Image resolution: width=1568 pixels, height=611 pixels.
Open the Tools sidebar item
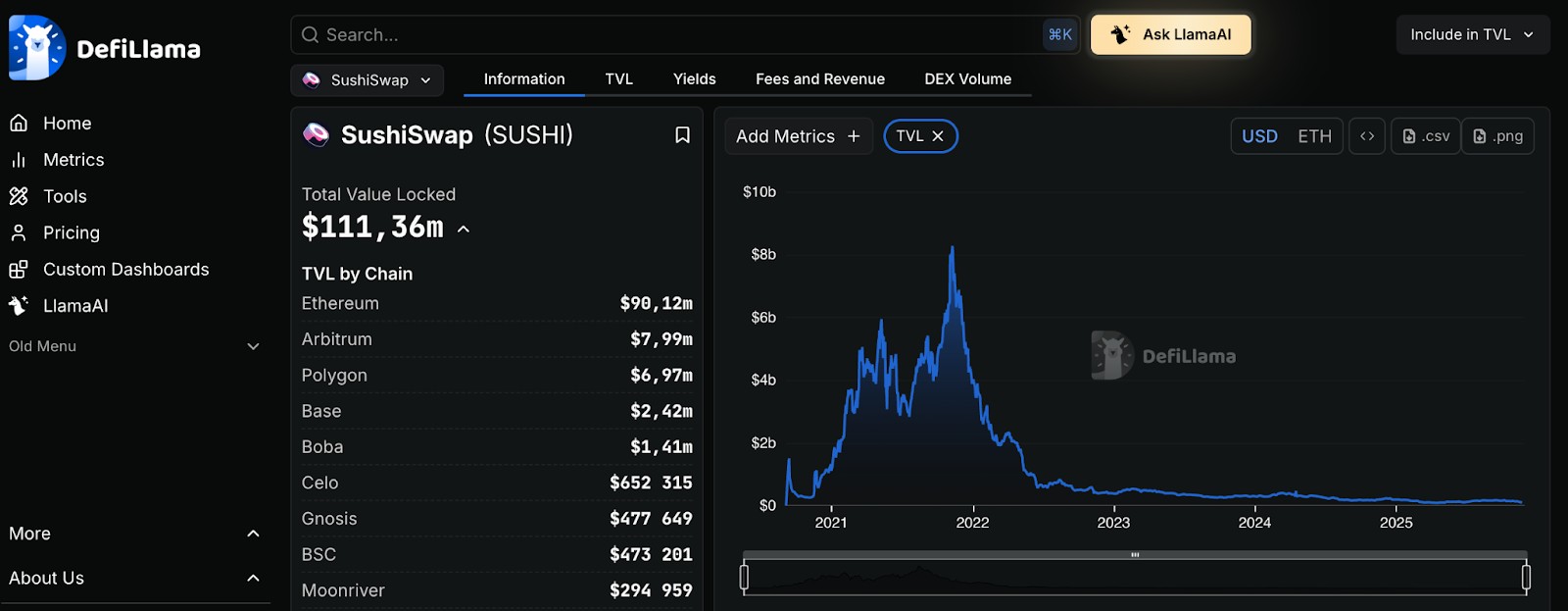65,196
